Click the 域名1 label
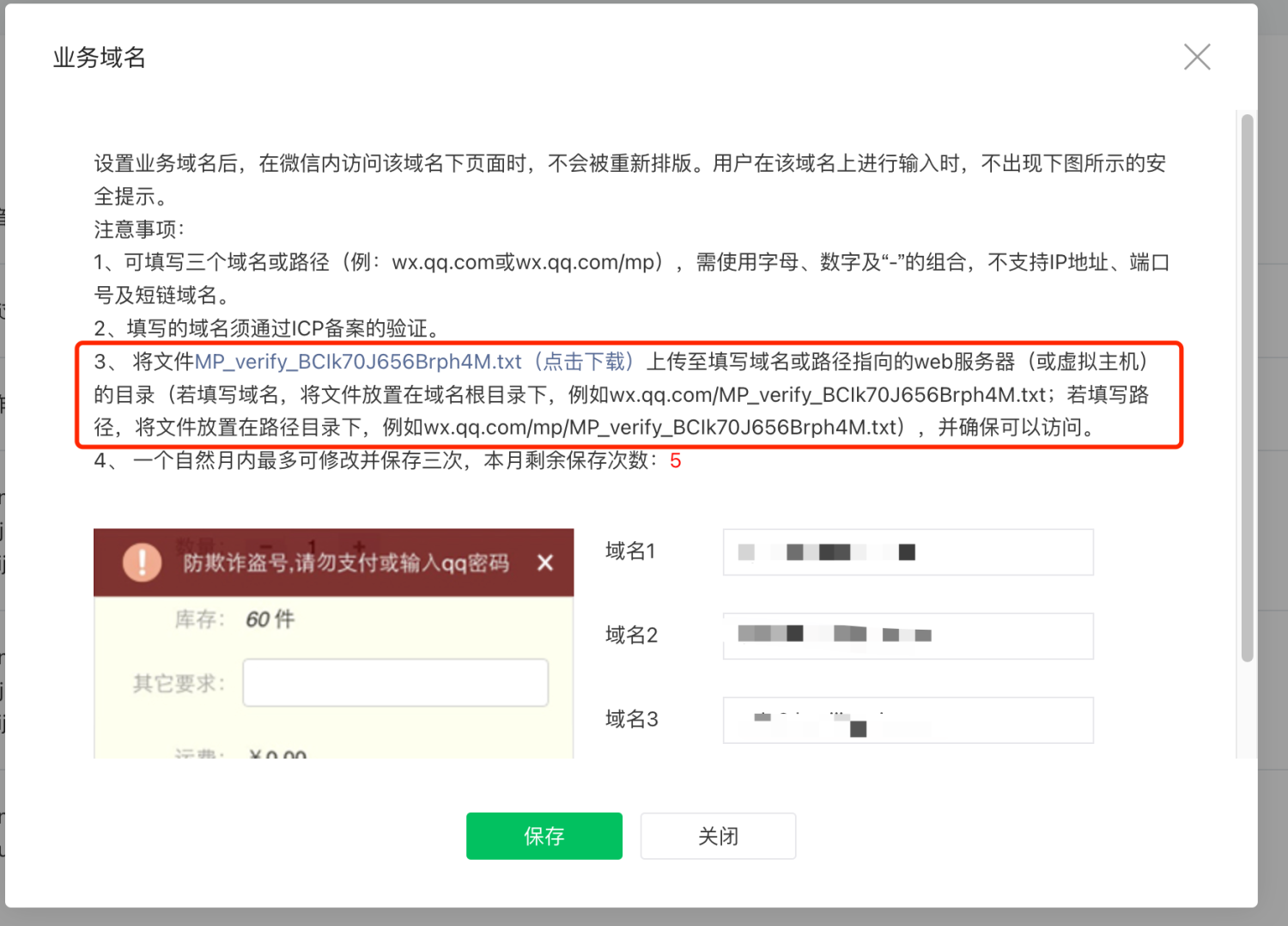Screen dimensions: 1288x926 pyautogui.click(x=630, y=551)
